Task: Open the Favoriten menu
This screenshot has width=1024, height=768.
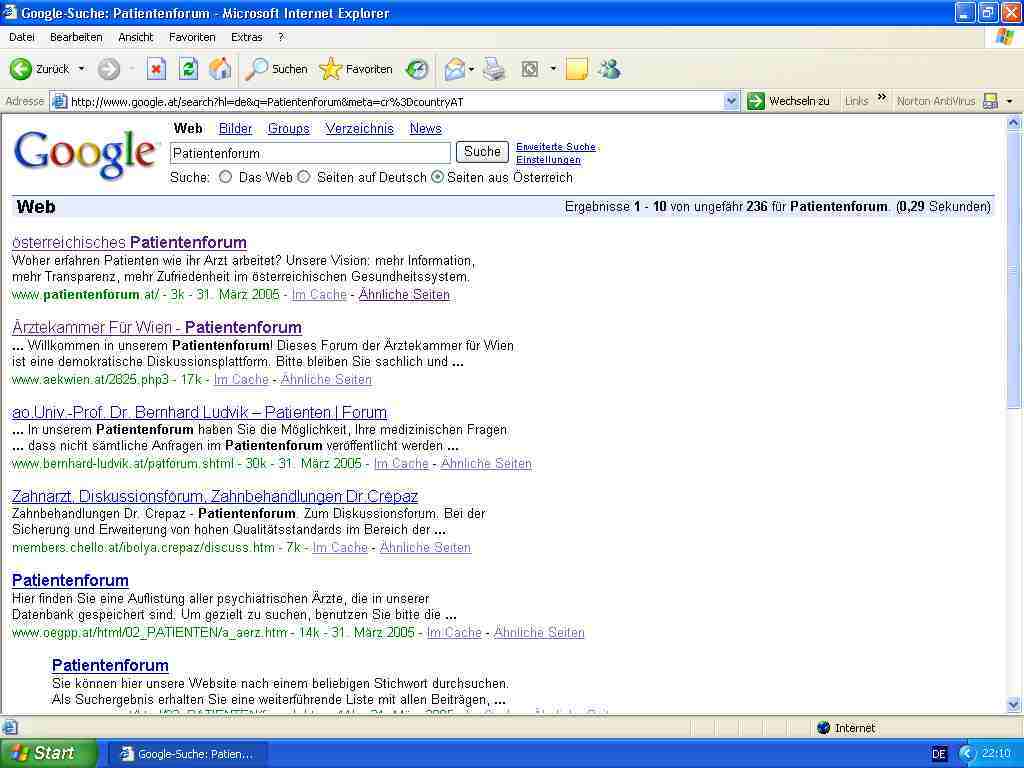Action: pyautogui.click(x=192, y=37)
